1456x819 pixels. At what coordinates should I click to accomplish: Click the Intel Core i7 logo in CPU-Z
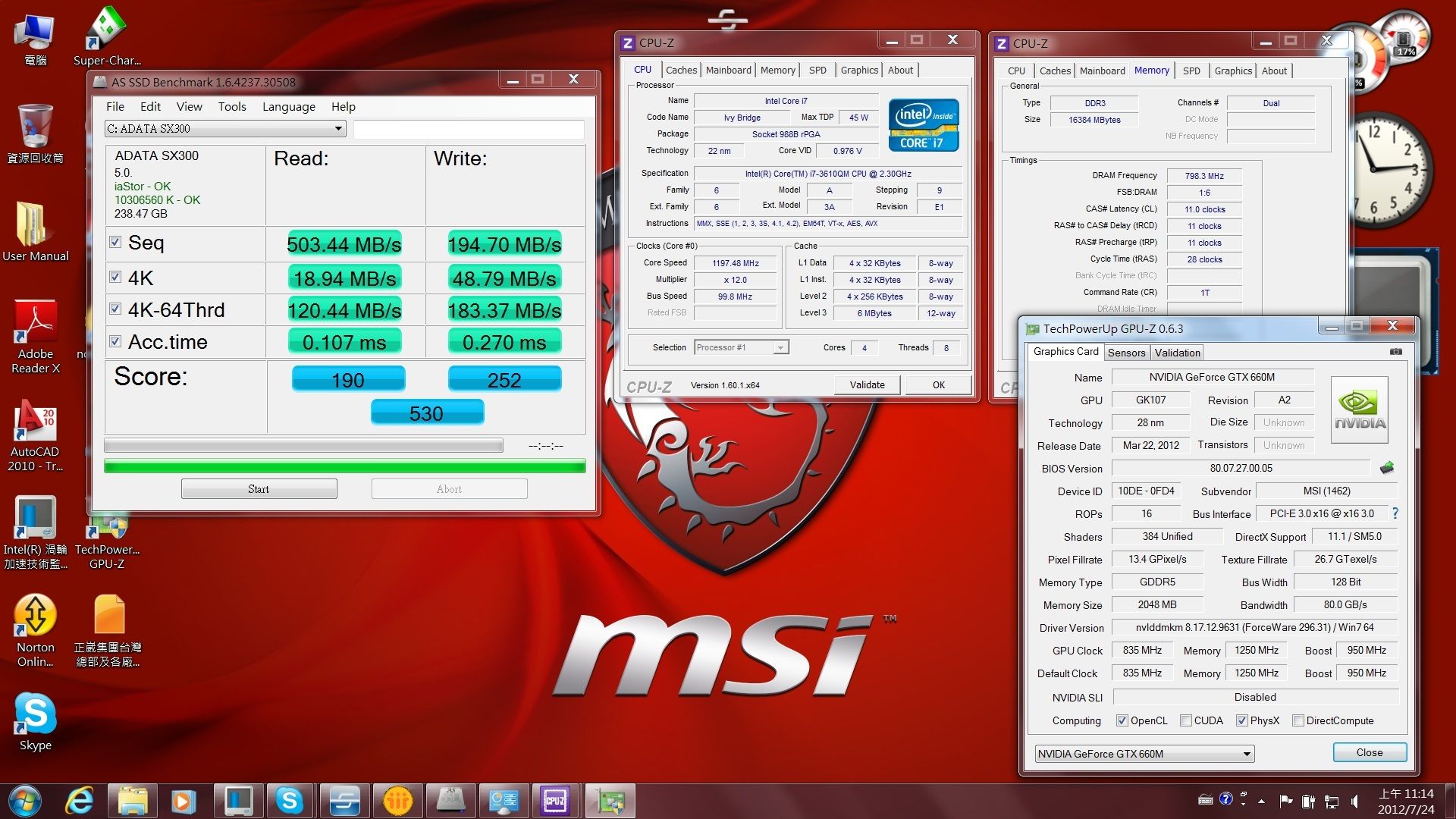tap(924, 125)
